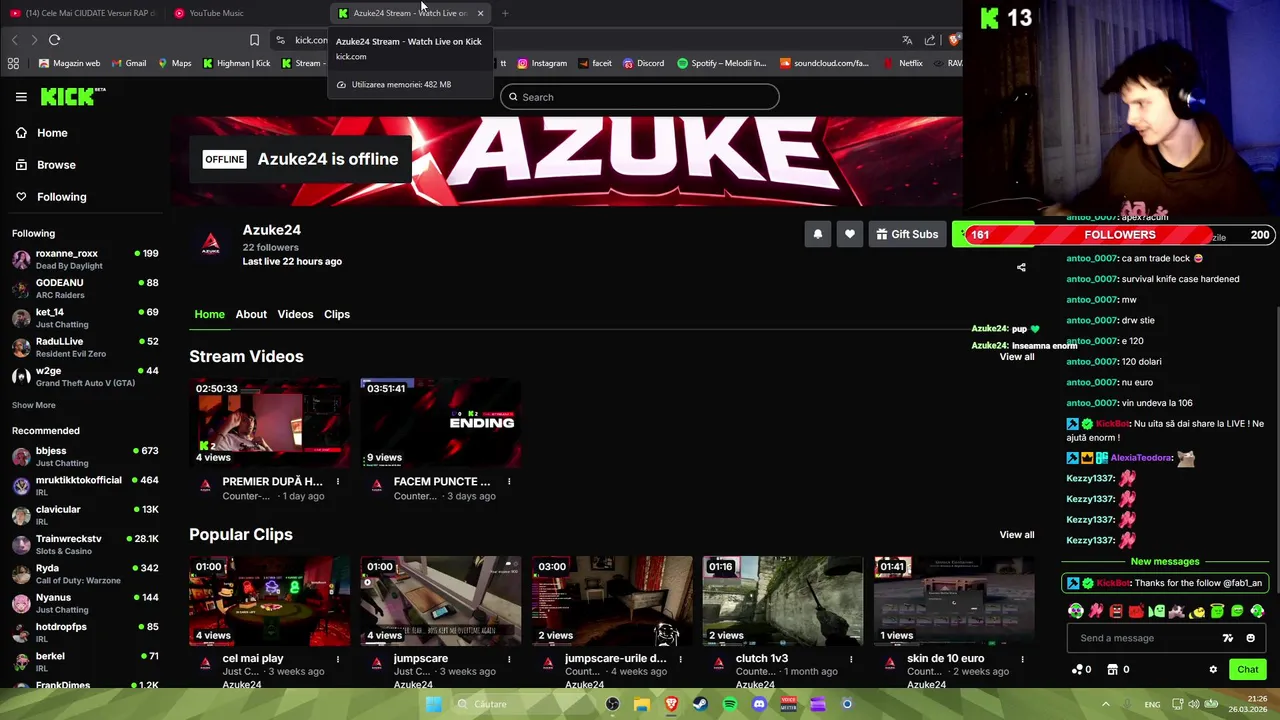This screenshot has height=720, width=1280.
Task: Open chat settings gear icon
Action: pyautogui.click(x=1213, y=670)
